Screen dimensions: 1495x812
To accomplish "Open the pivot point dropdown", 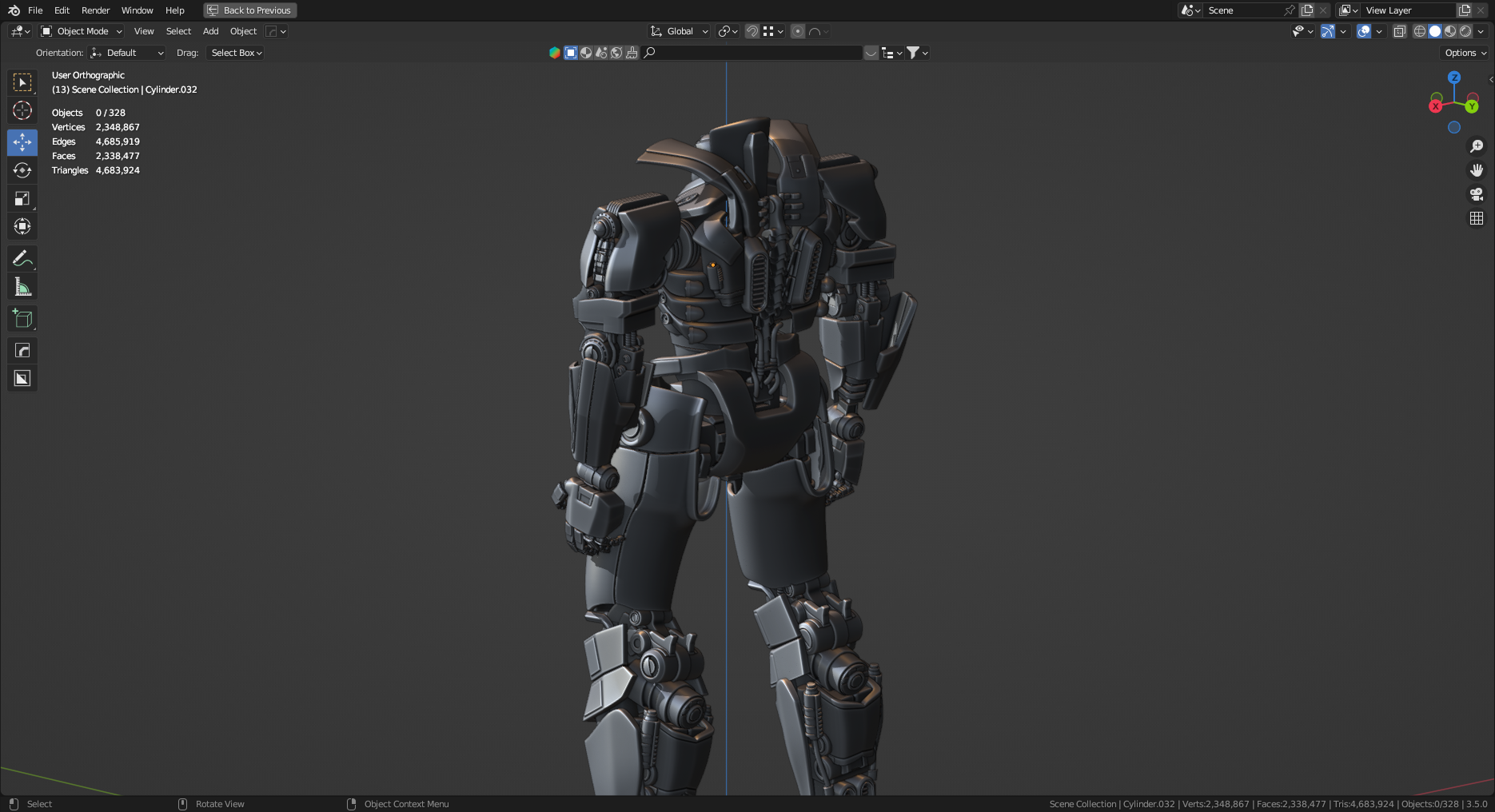I will (728, 31).
